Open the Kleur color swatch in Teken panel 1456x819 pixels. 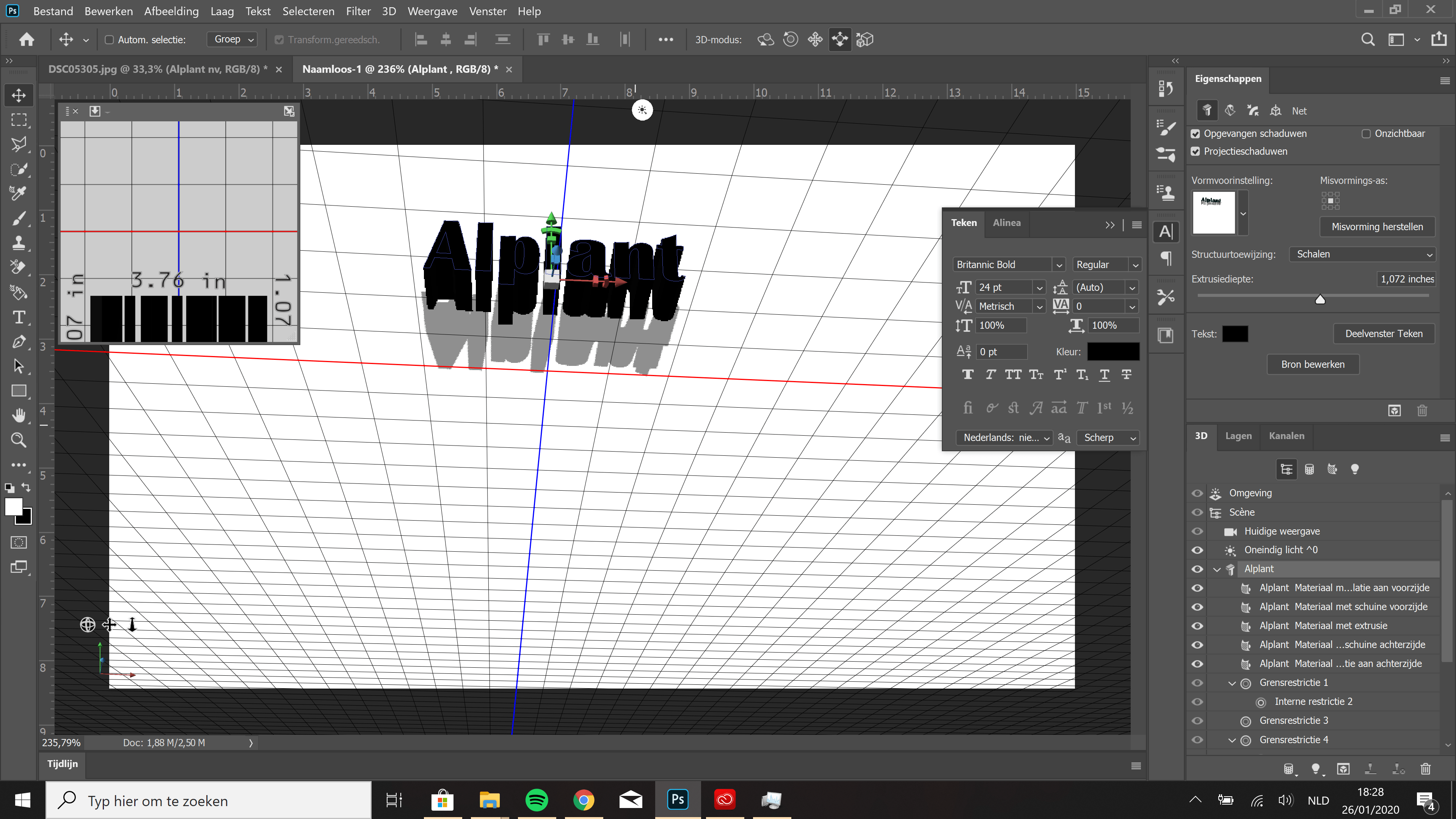pos(1114,351)
